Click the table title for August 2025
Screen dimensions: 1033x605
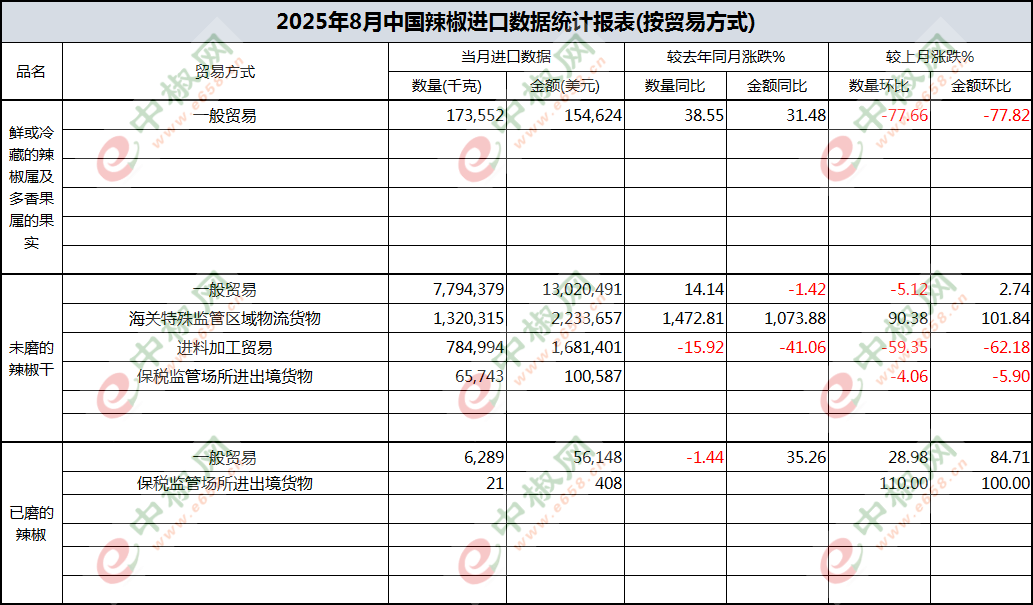(x=516, y=21)
